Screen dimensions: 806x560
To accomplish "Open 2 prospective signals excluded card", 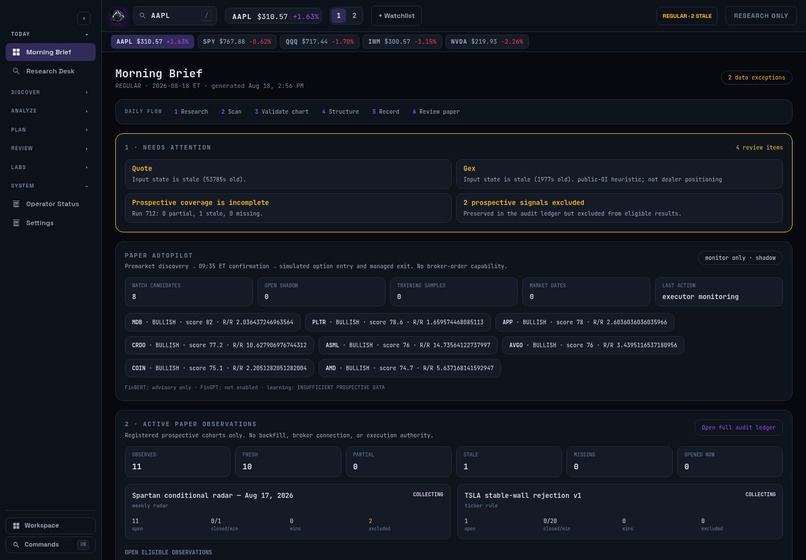I will 619,208.
